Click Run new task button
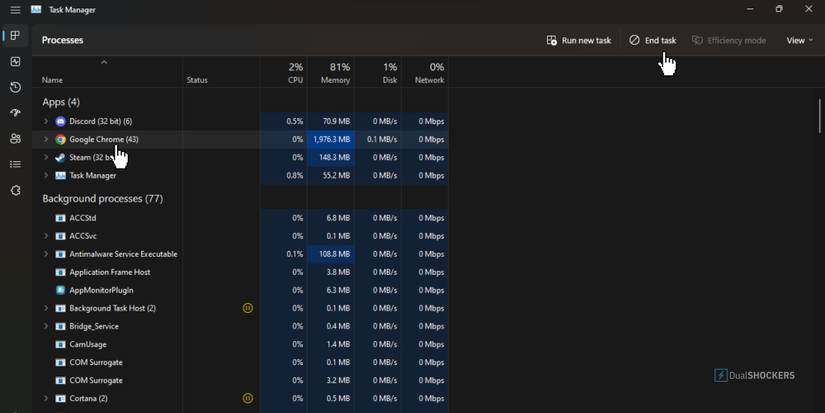This screenshot has height=413, width=825. (579, 41)
